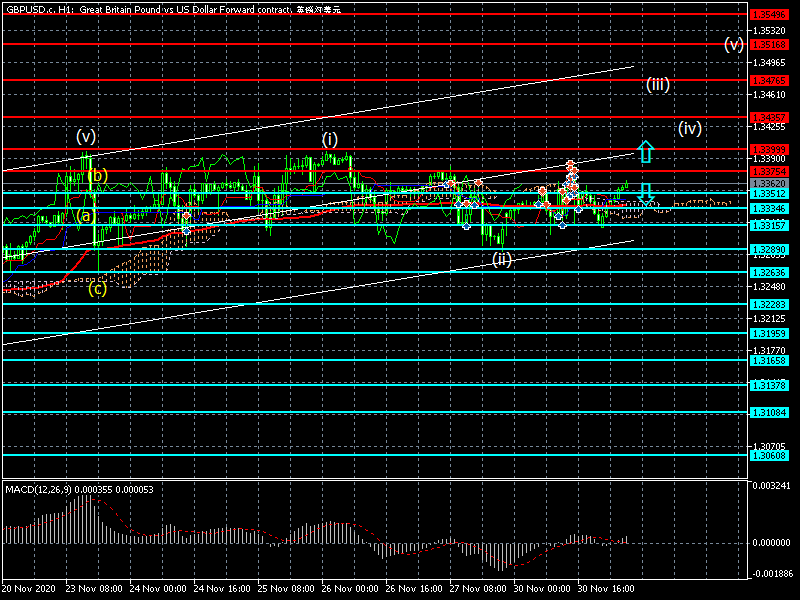This screenshot has height=600, width=800.
Task: Click the 24 Nov 00:00 time label
Action: pyautogui.click(x=158, y=588)
